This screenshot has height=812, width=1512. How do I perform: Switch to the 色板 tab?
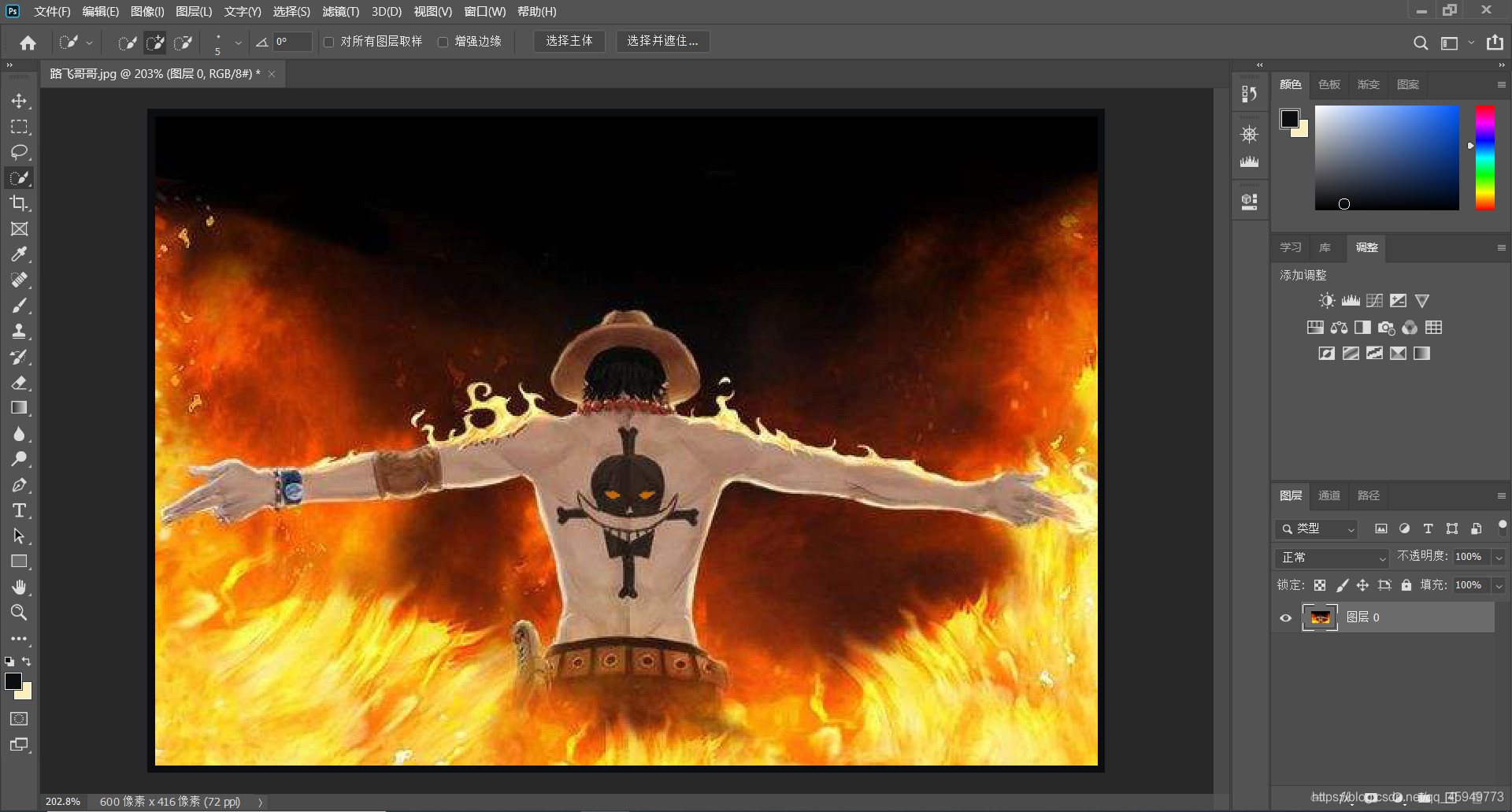[x=1329, y=85]
